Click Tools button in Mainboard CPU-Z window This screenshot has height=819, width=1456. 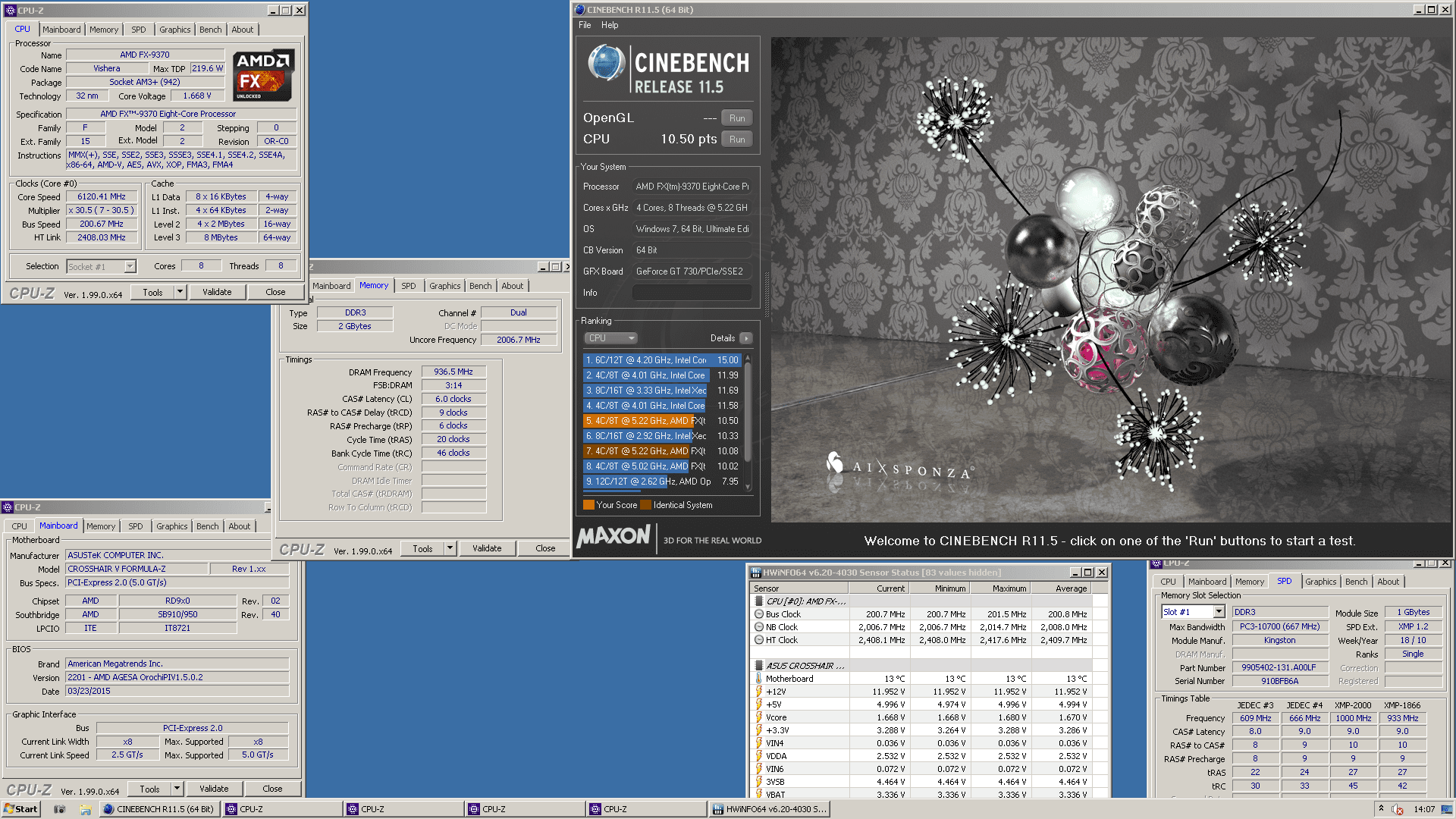click(x=149, y=789)
